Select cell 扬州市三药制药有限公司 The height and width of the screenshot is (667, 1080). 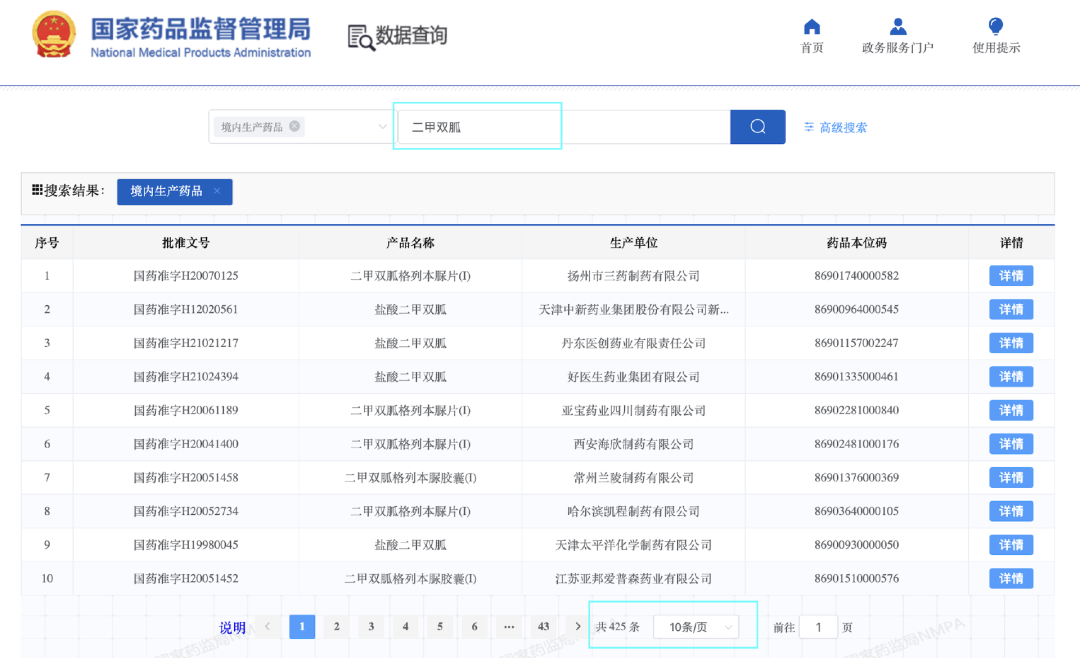(x=633, y=276)
